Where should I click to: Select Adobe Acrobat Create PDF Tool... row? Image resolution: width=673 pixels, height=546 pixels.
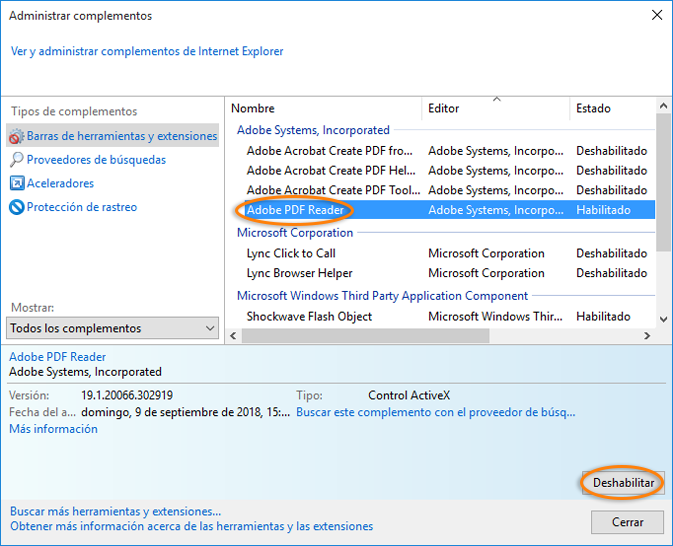point(450,190)
